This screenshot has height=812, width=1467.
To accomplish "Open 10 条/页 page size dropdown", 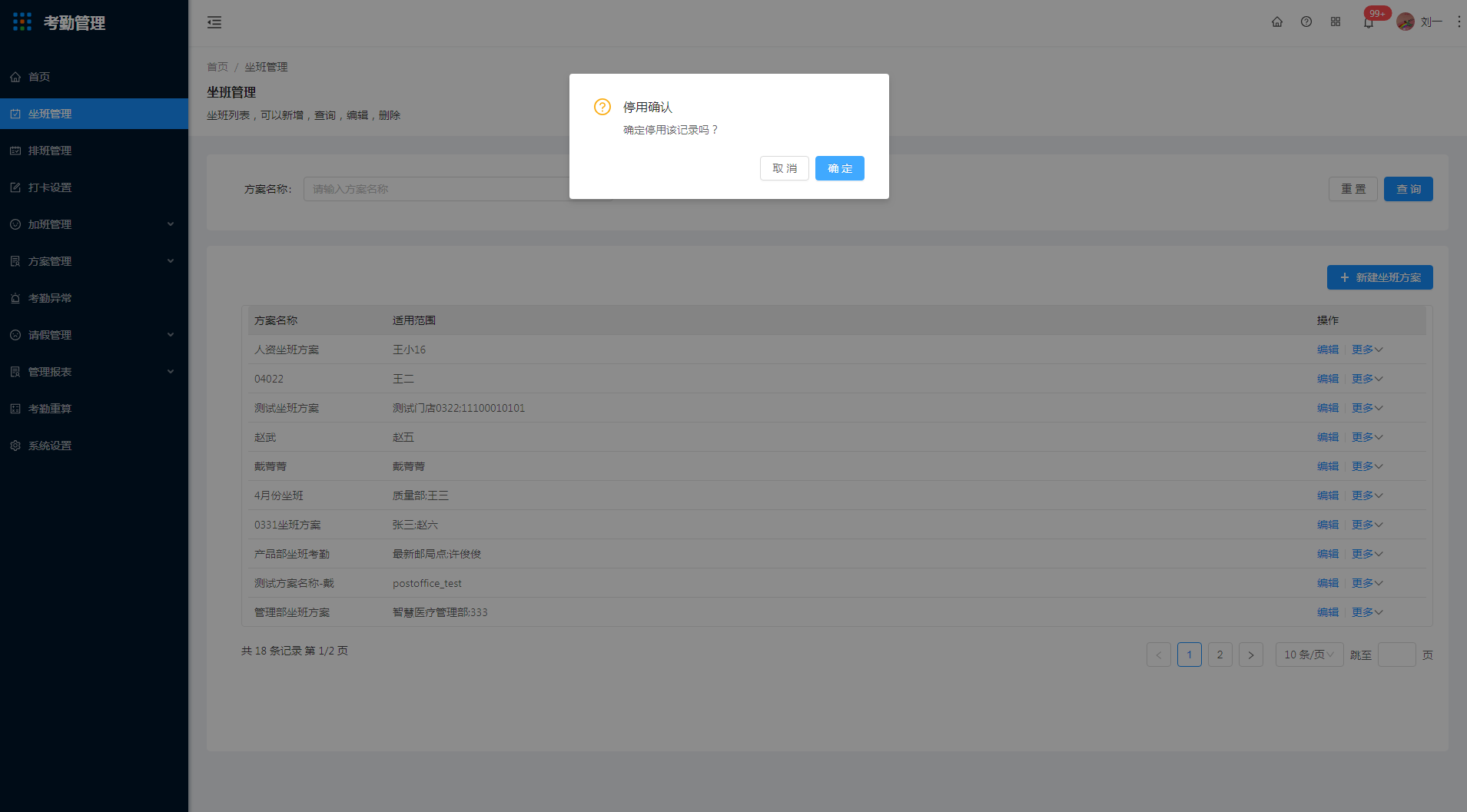I will [x=1309, y=655].
